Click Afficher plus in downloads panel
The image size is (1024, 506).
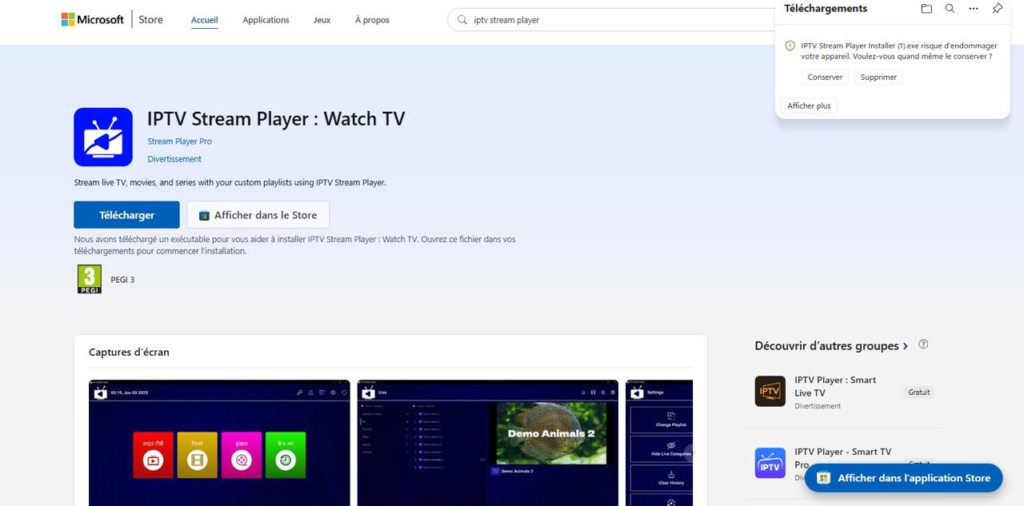coord(809,106)
